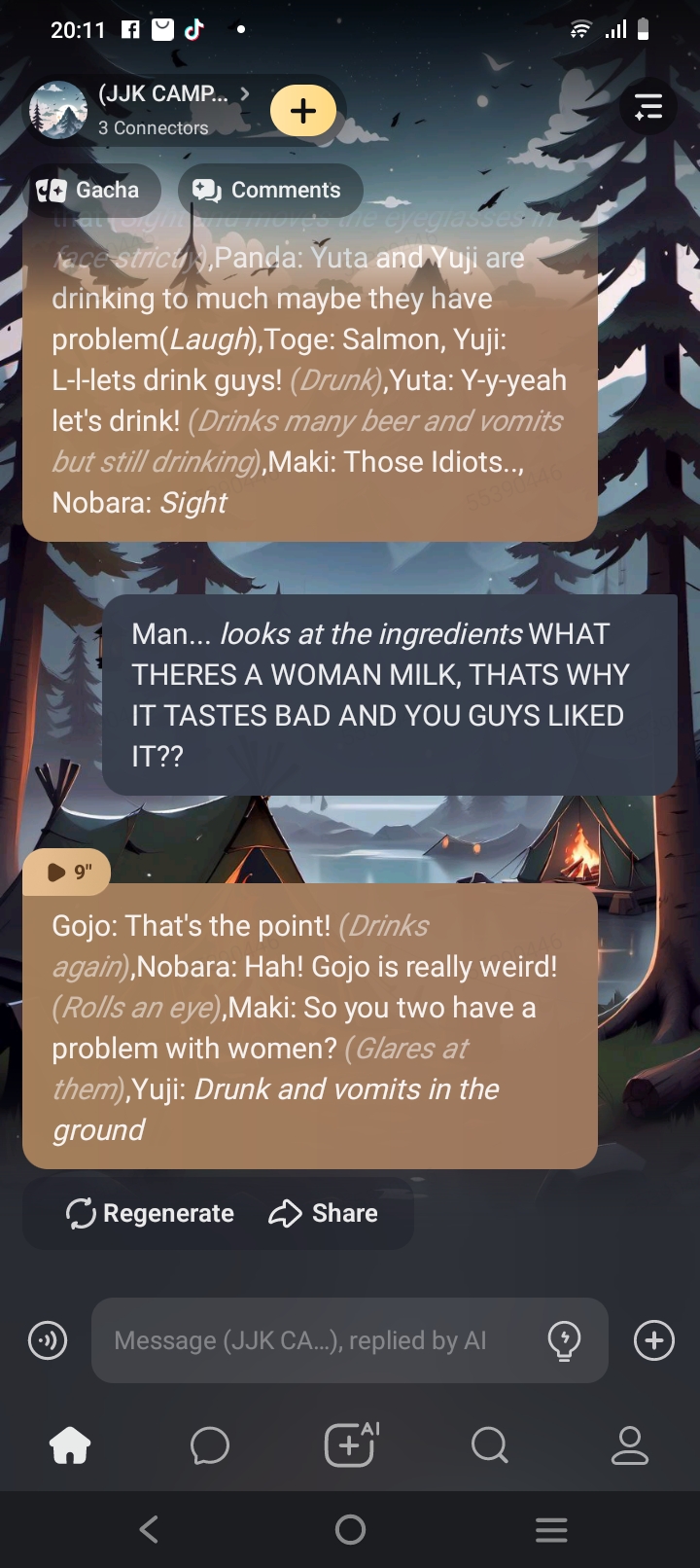This screenshot has width=700, height=1568.
Task: Go to the Home tab
Action: point(70,1445)
